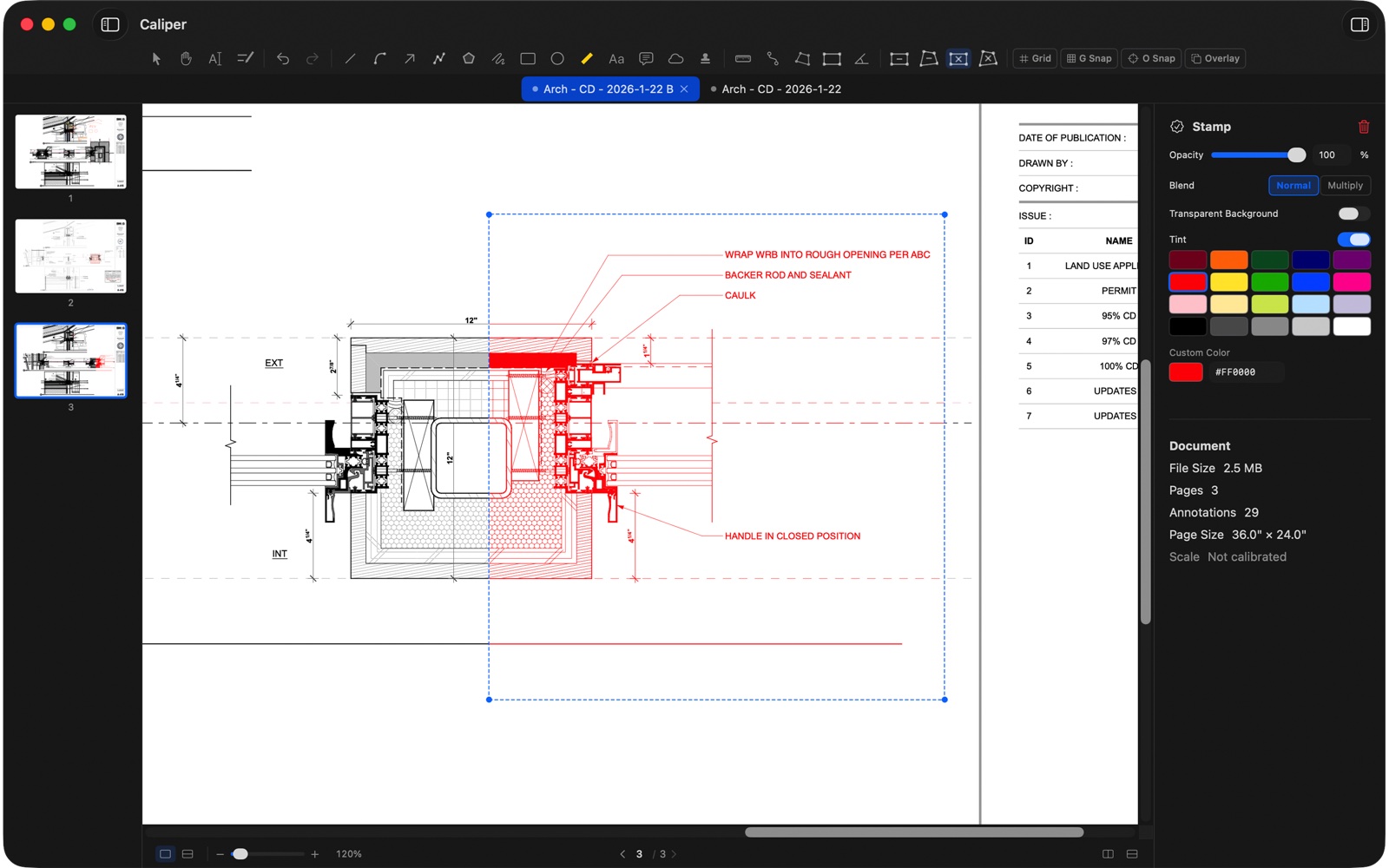Toggle G Snap grid snapping
This screenshot has width=1389, height=868.
pos(1089,59)
